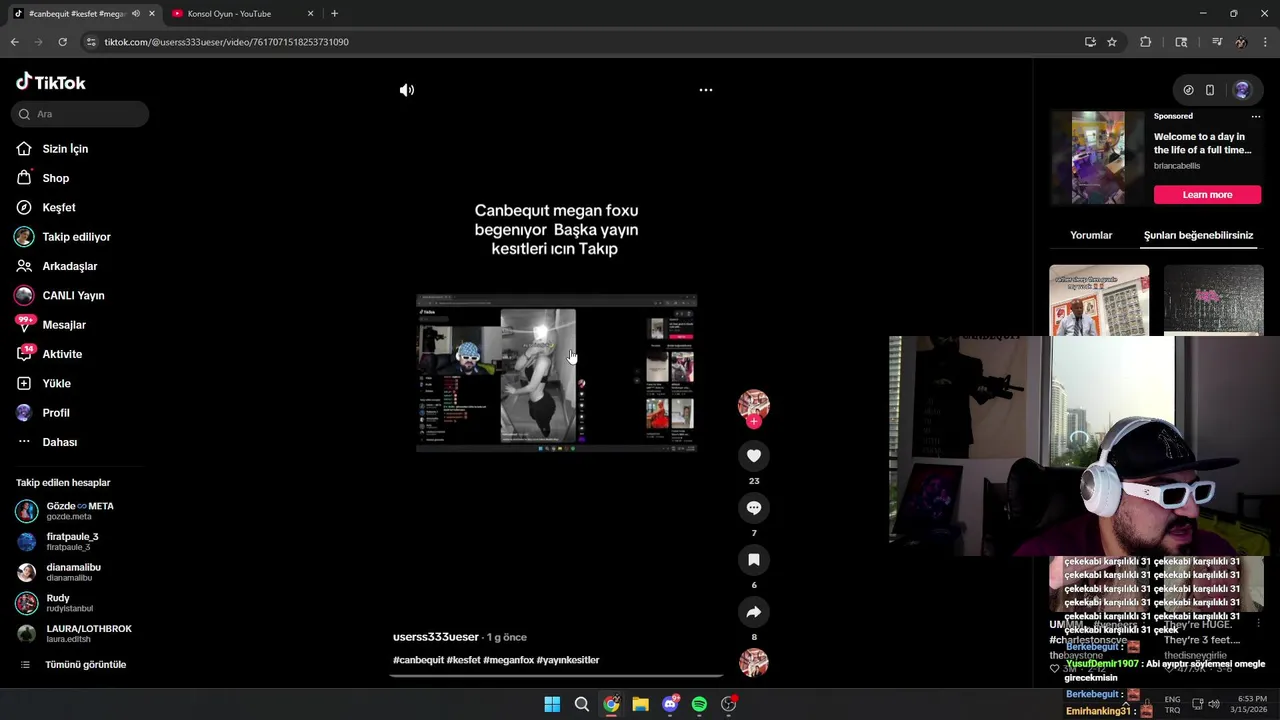This screenshot has width=1280, height=720.
Task: Open the sponsored ad thumbnail
Action: coord(1098,157)
